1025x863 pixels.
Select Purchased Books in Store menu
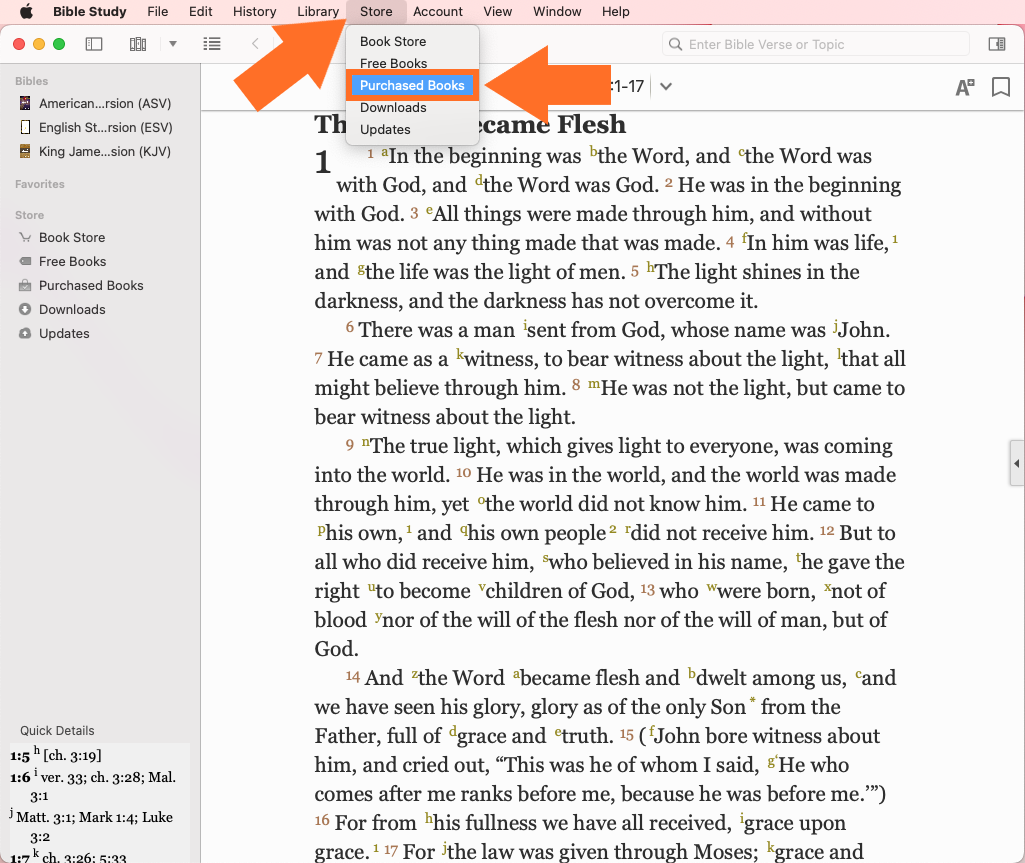pyautogui.click(x=412, y=86)
